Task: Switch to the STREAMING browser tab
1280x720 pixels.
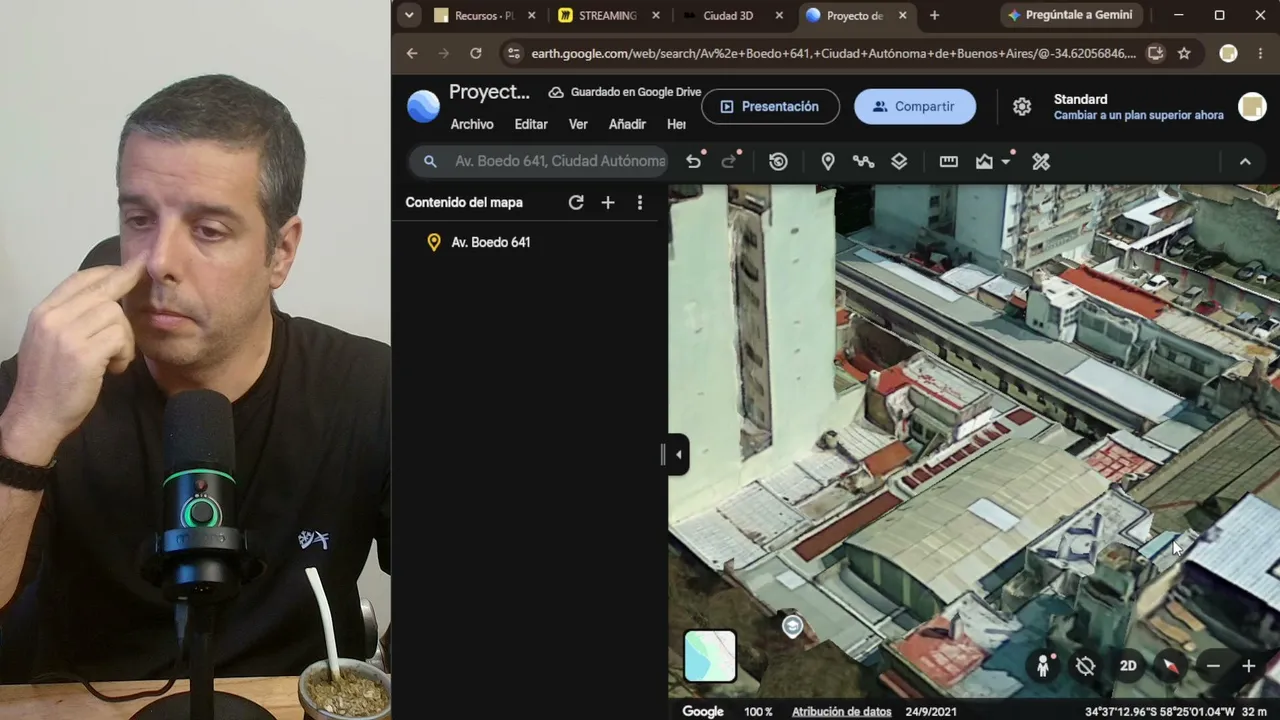Action: point(608,15)
